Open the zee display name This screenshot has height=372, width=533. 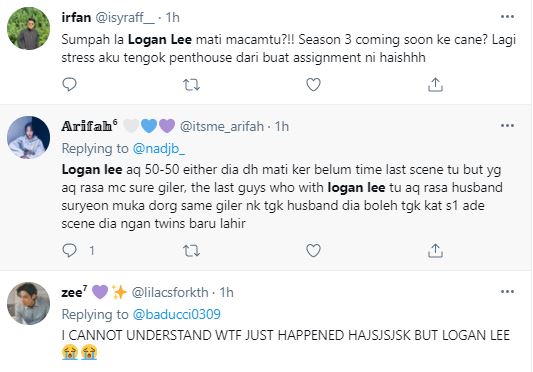74,292
